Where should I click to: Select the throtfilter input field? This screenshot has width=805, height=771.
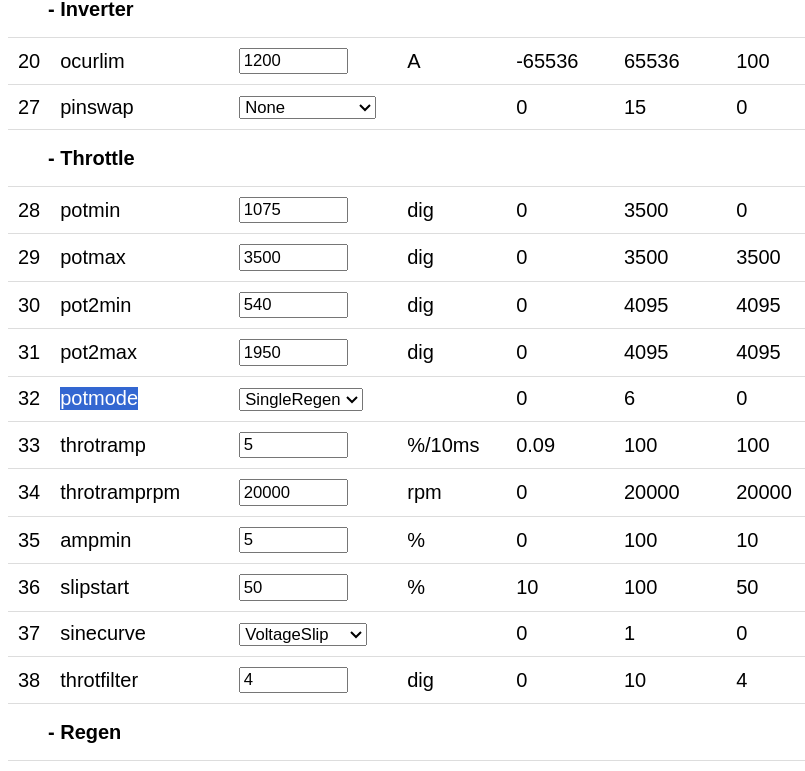pos(293,680)
